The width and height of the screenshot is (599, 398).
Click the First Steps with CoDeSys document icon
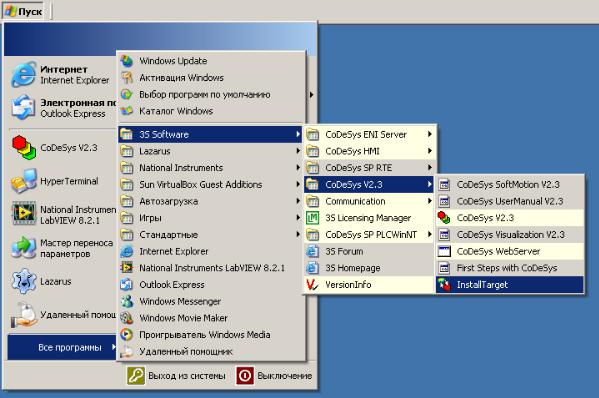click(444, 268)
